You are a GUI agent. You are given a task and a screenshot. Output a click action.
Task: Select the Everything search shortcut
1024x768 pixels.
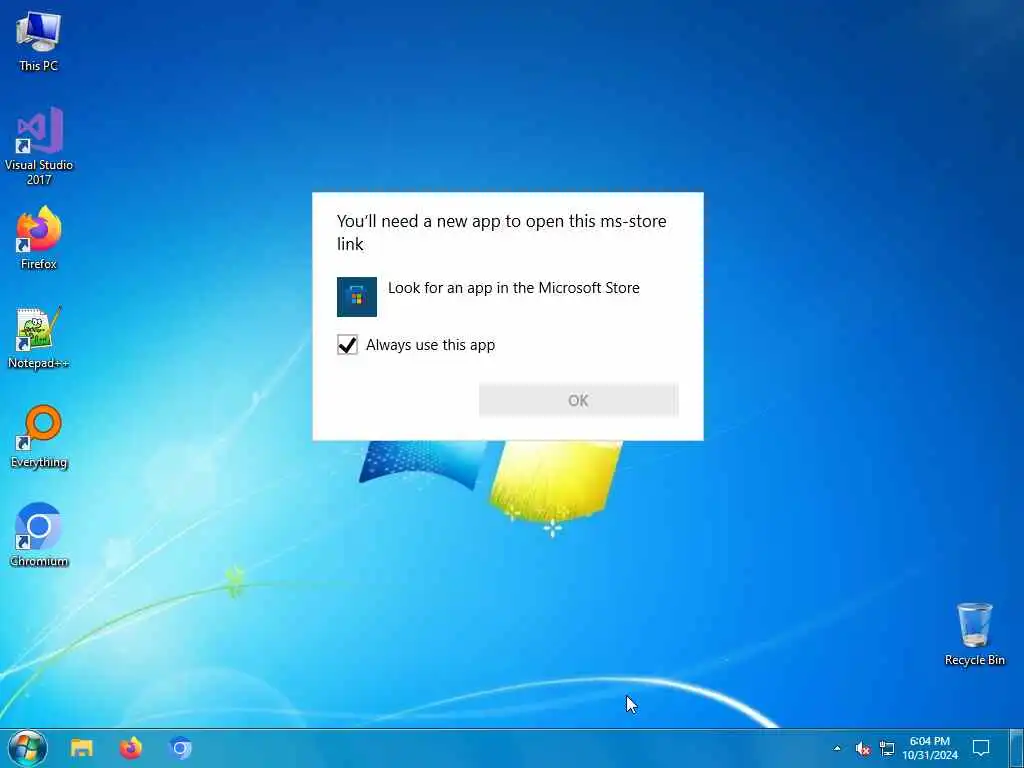39,436
